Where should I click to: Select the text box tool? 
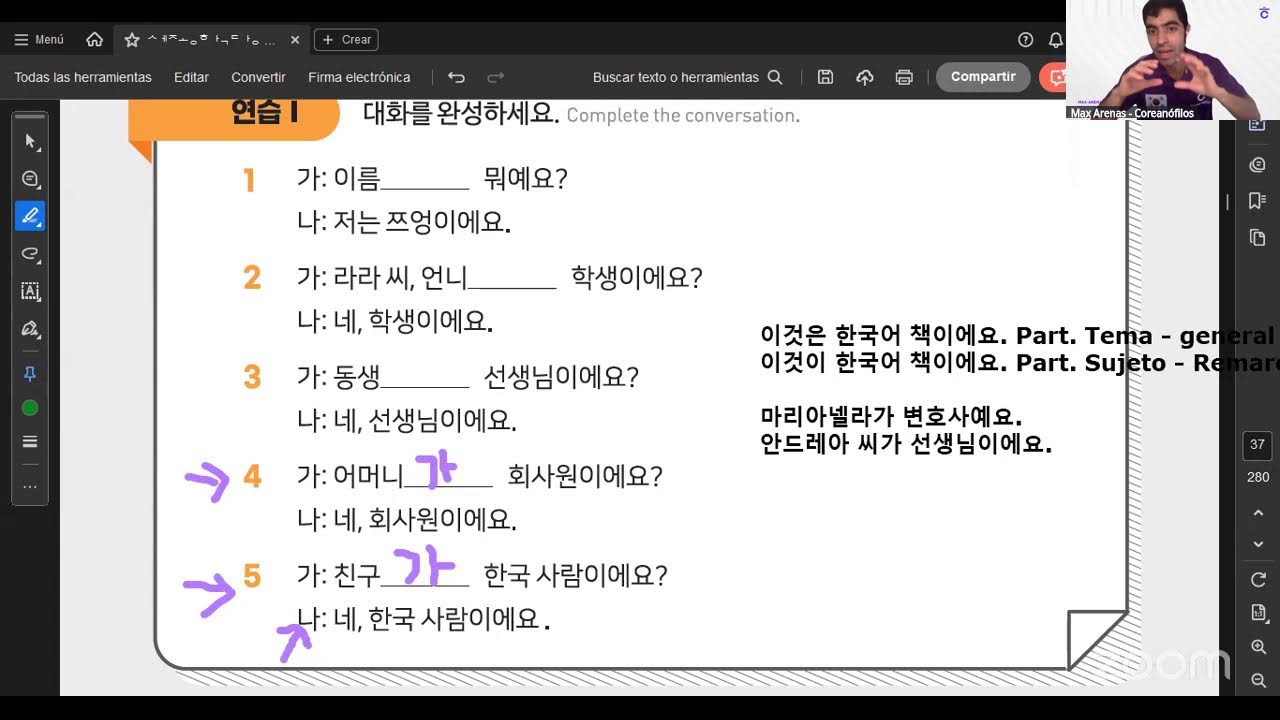(x=30, y=292)
